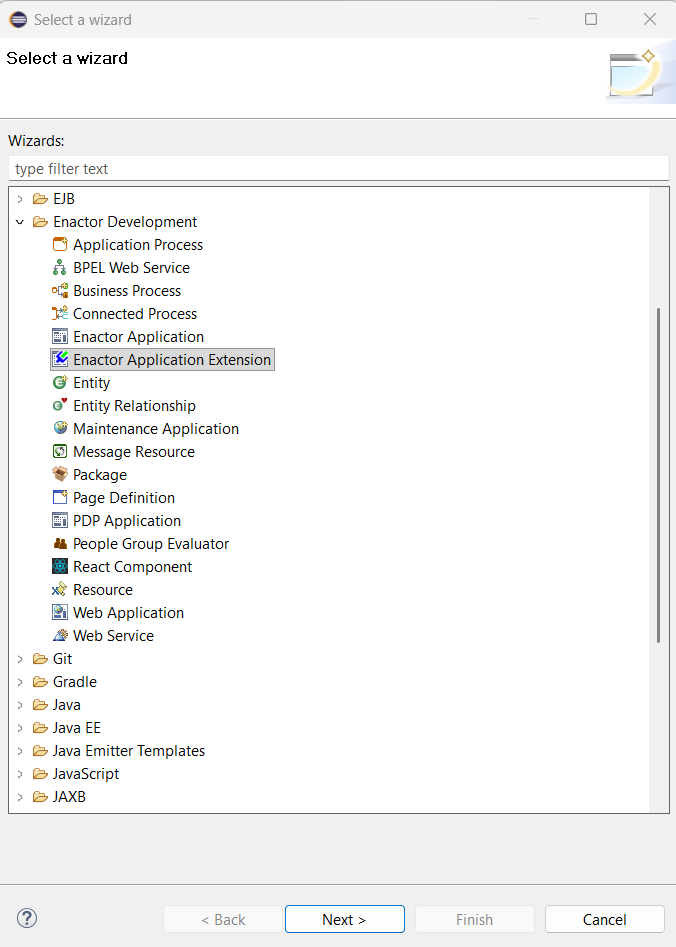676x947 pixels.
Task: Click the Enactor Application Extension icon
Action: pos(60,359)
